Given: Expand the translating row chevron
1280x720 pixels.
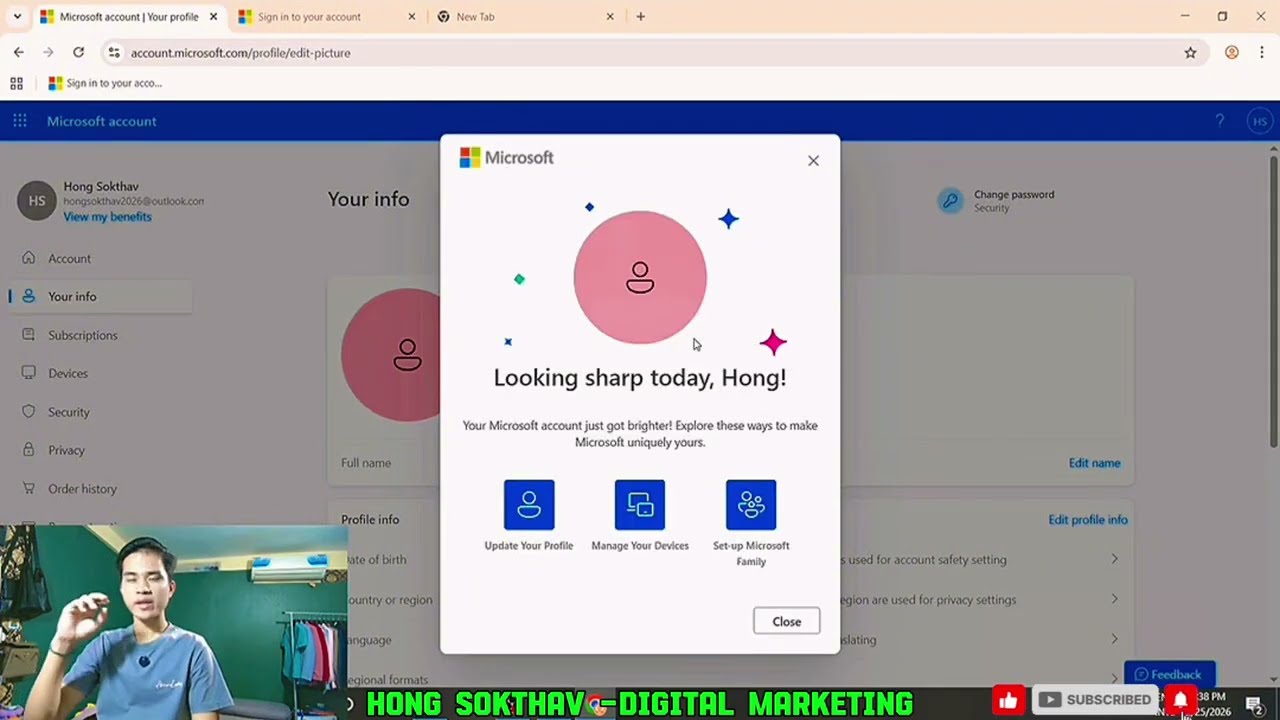Looking at the screenshot, I should pyautogui.click(x=1114, y=639).
